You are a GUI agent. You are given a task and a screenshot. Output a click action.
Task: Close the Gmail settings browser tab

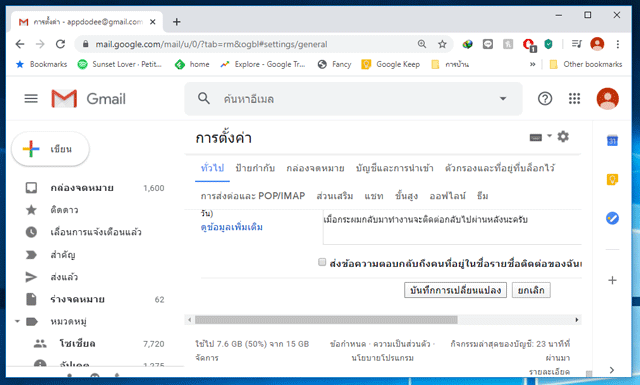coord(153,22)
